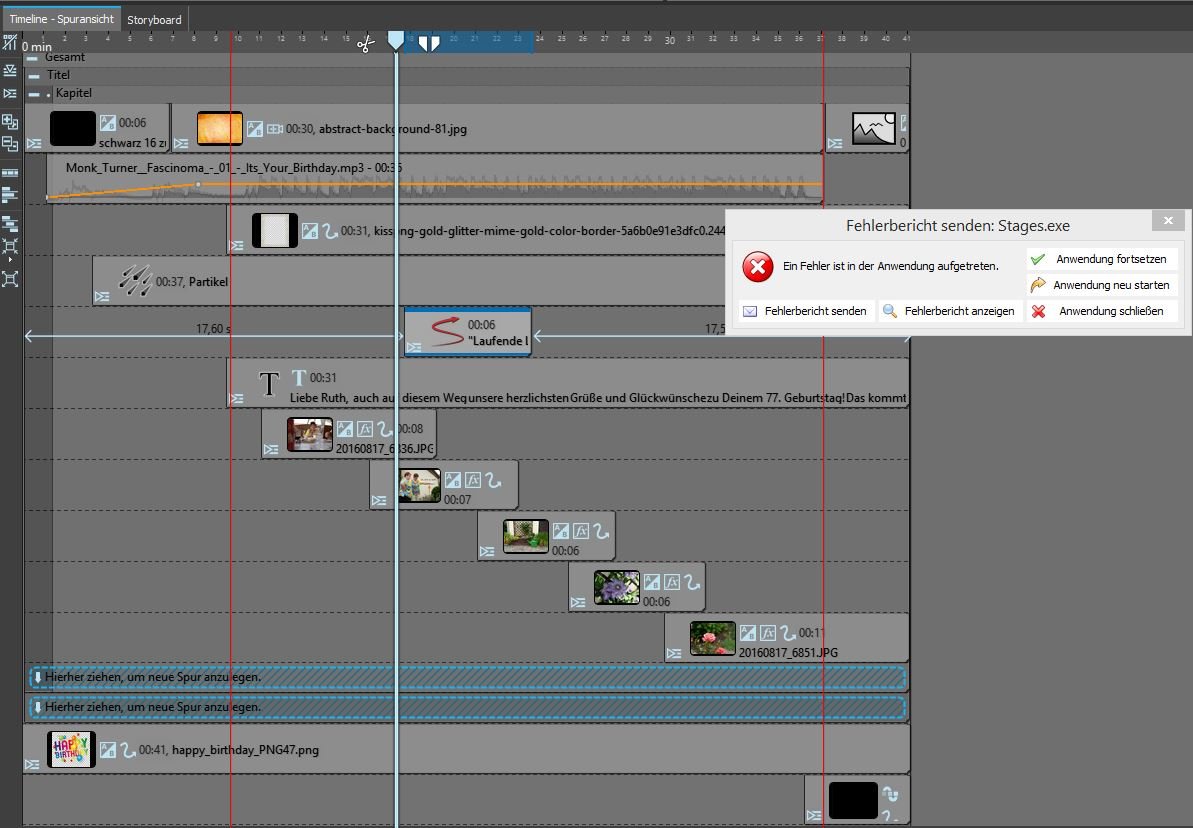Click the remove track icon in left toolbar
Image resolution: width=1193 pixels, height=828 pixels.
10,144
